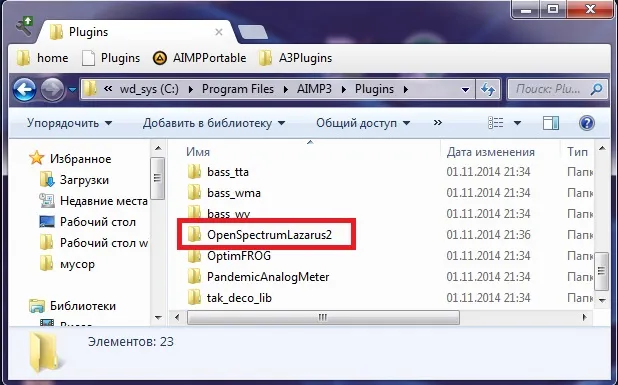The height and width of the screenshot is (385, 618).
Task: Click navigation pane scroll down arrow
Action: click(x=158, y=318)
